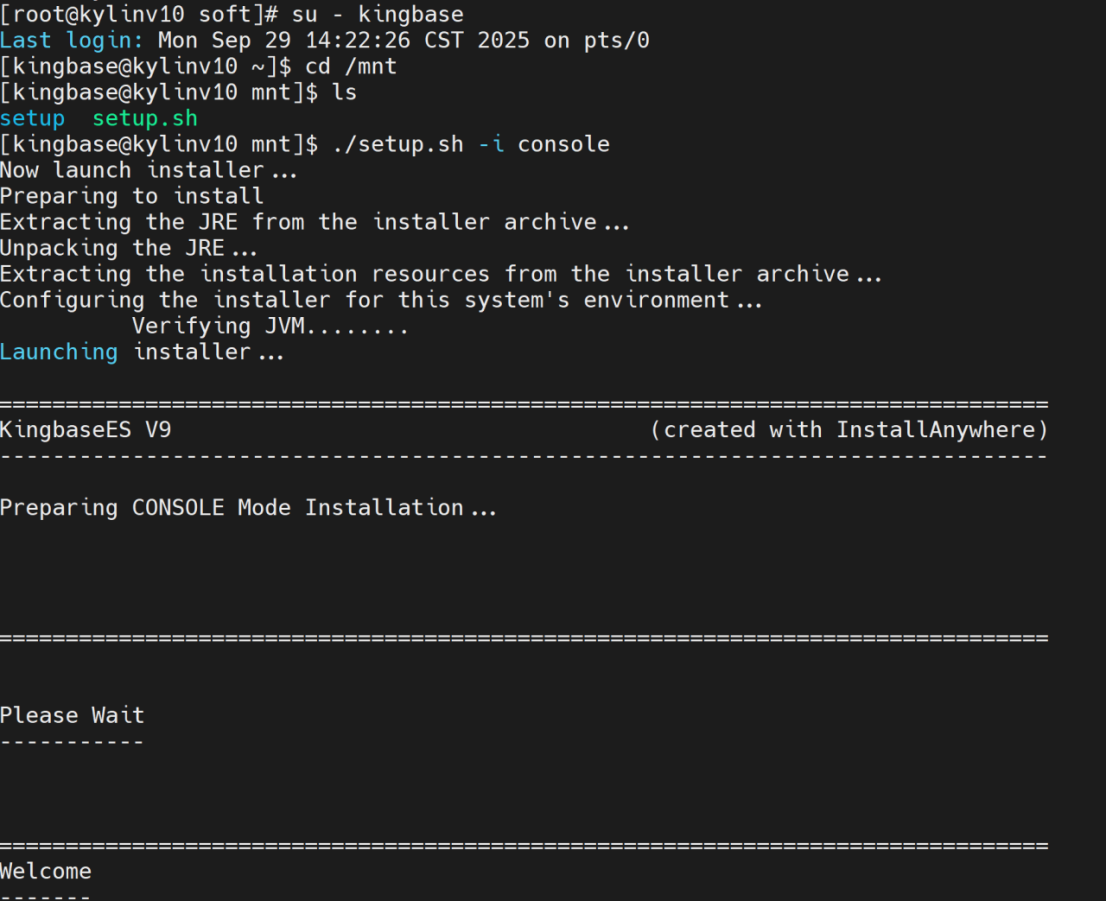Click the 'Unpacking the JRE...' line
Screen dimensions: 1106x902
point(128,248)
